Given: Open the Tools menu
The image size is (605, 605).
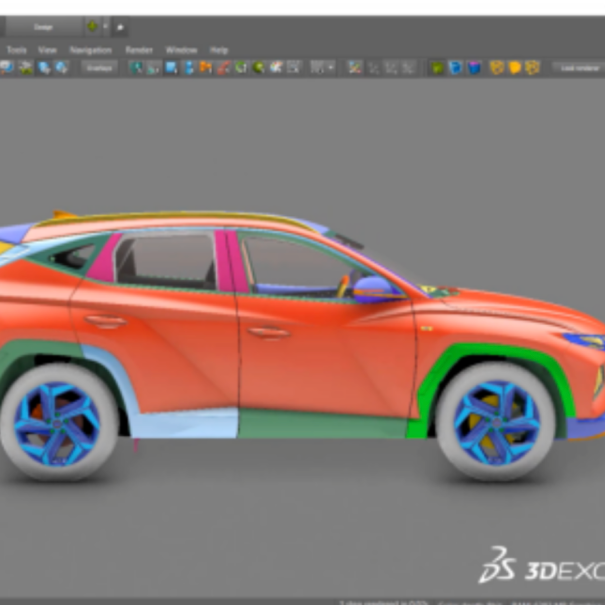Looking at the screenshot, I should tap(16, 50).
